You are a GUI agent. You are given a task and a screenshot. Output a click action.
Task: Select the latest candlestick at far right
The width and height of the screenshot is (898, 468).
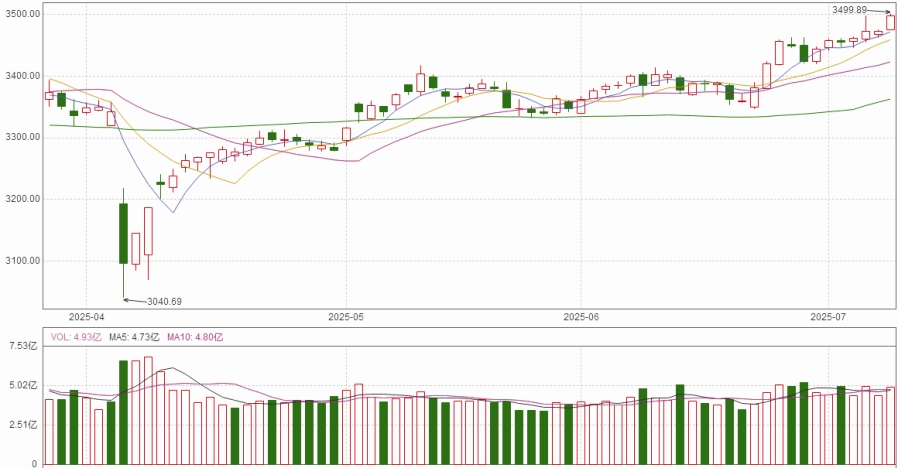click(890, 22)
